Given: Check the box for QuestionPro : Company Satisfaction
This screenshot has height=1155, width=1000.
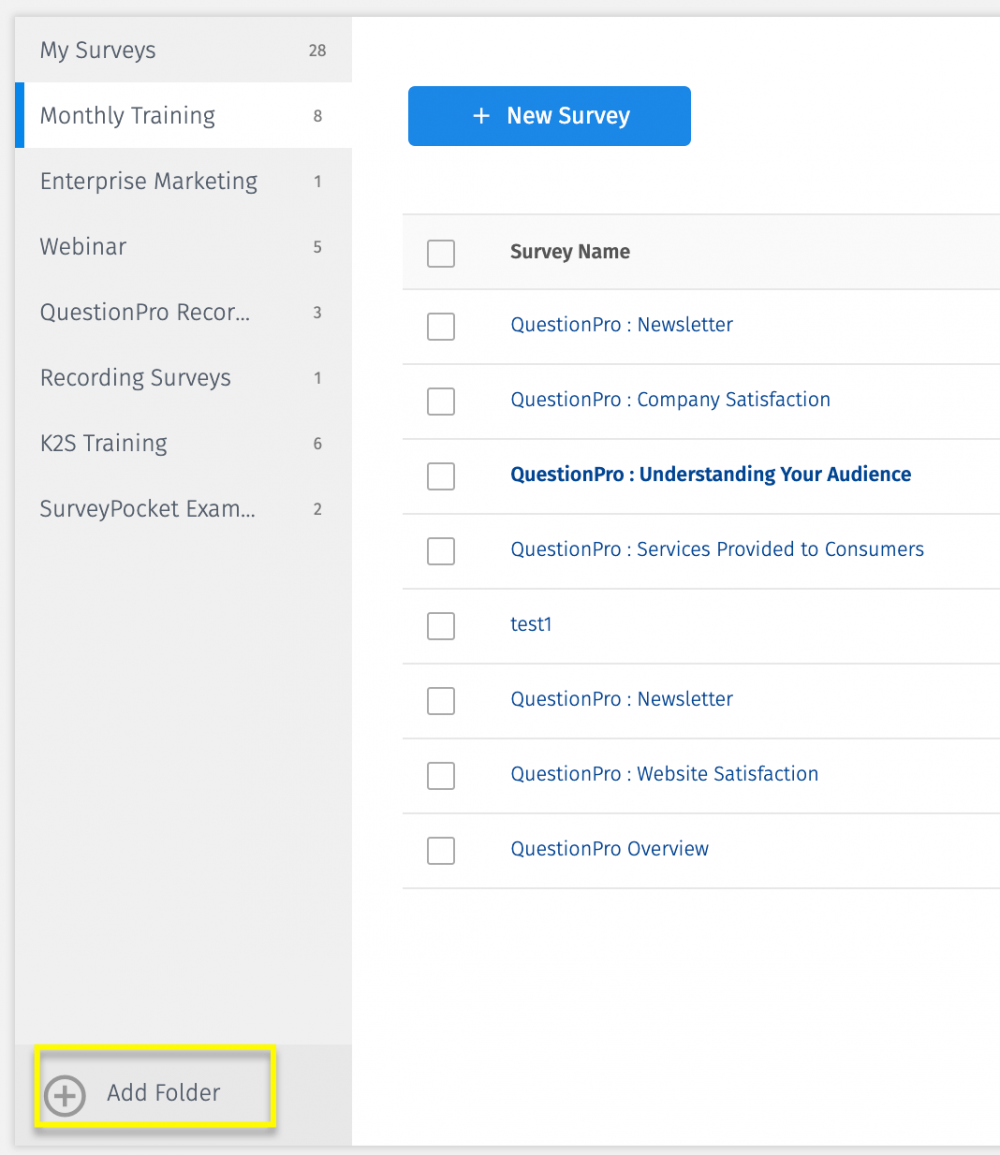Looking at the screenshot, I should point(441,401).
